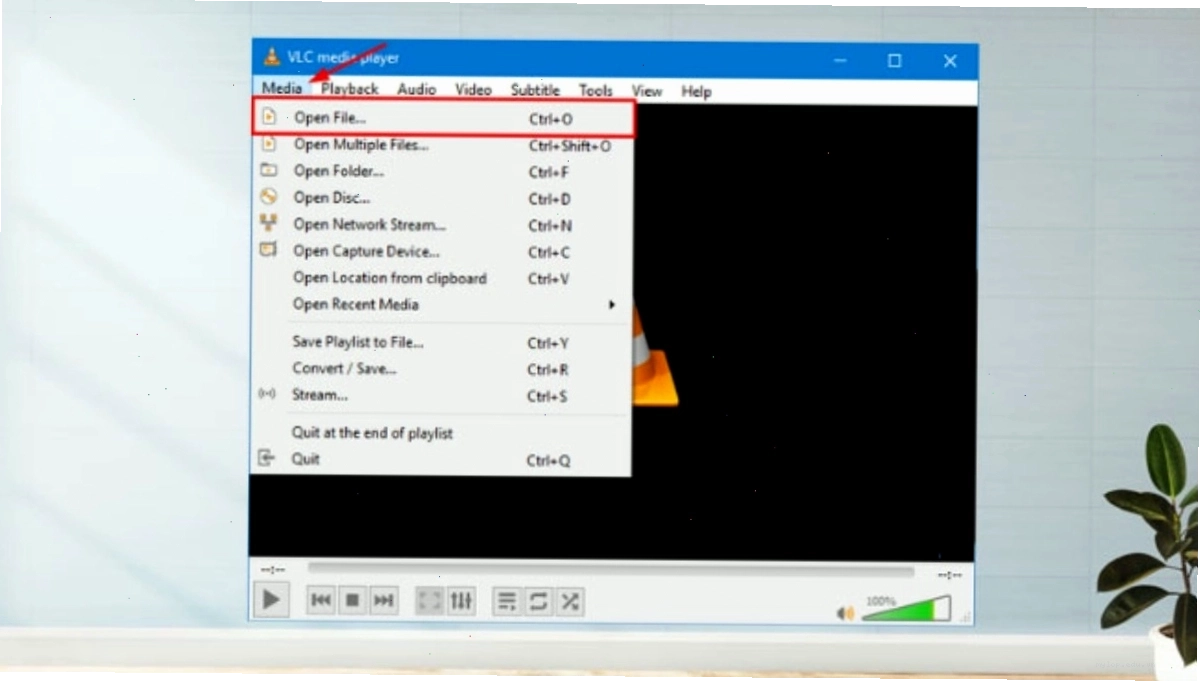This screenshot has height=681, width=1200.
Task: Open the Subtitle menu
Action: click(535, 90)
